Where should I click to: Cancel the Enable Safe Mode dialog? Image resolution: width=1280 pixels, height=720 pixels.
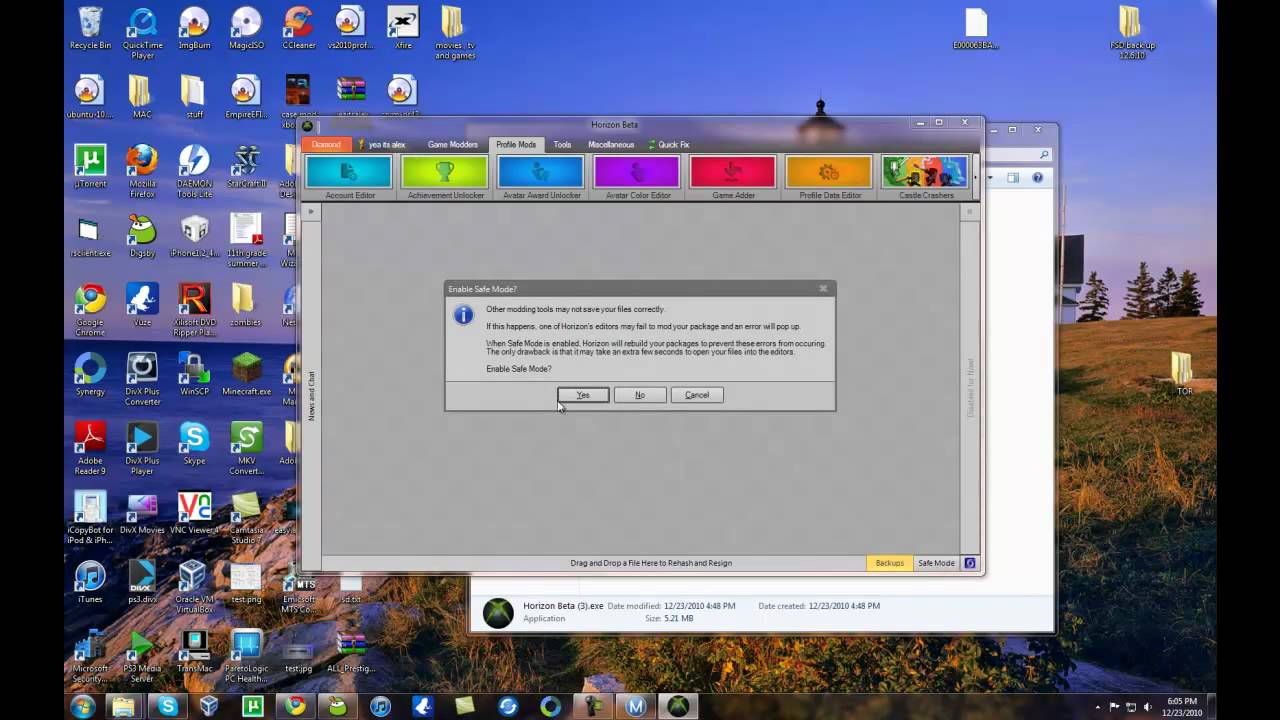click(x=697, y=395)
